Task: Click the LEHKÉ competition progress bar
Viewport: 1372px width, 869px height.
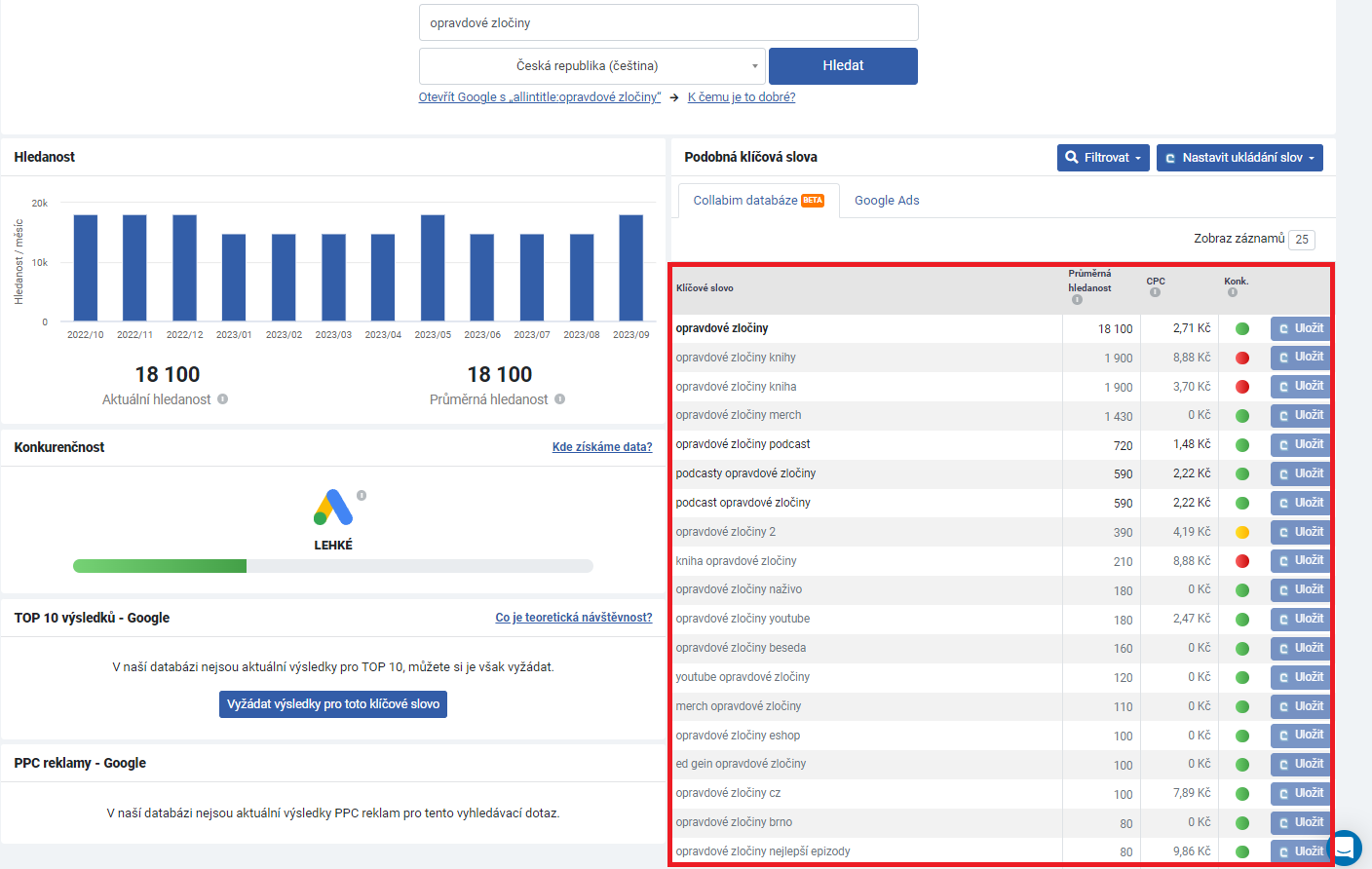Action: 333,566
